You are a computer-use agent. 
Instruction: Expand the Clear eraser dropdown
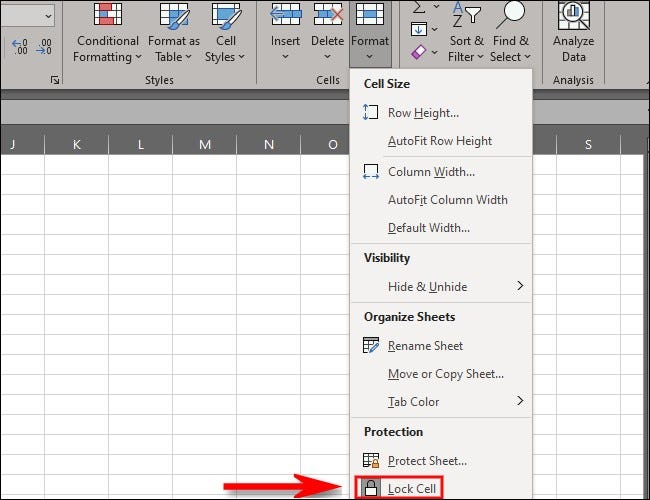click(x=434, y=52)
